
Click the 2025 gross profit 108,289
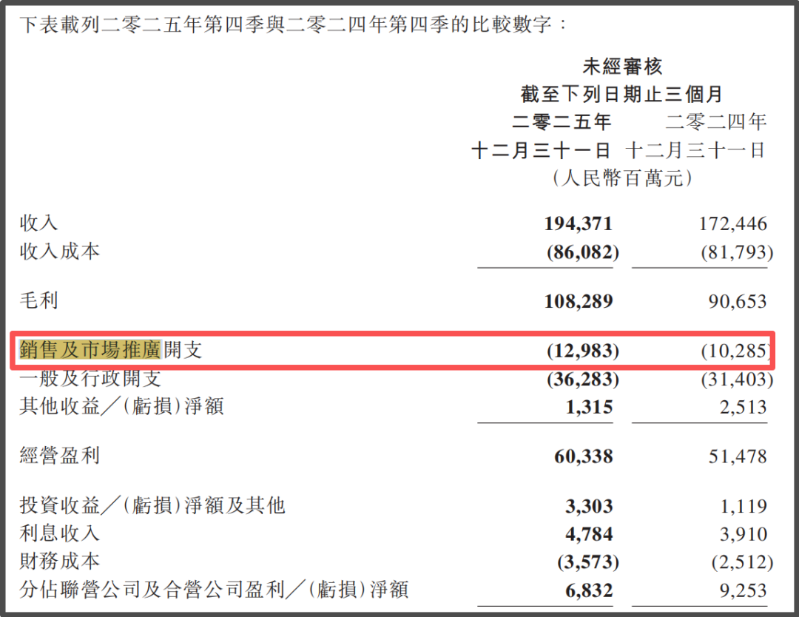tap(577, 300)
